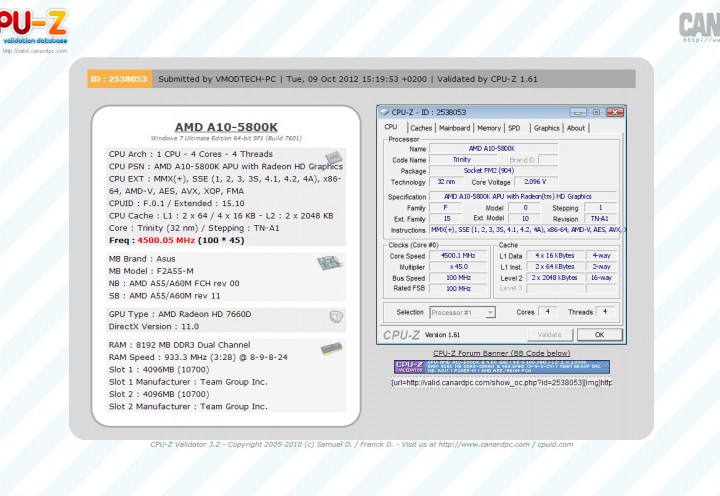Click the RAM Speed 933.3 MHz line
The height and width of the screenshot is (496, 720).
click(198, 357)
